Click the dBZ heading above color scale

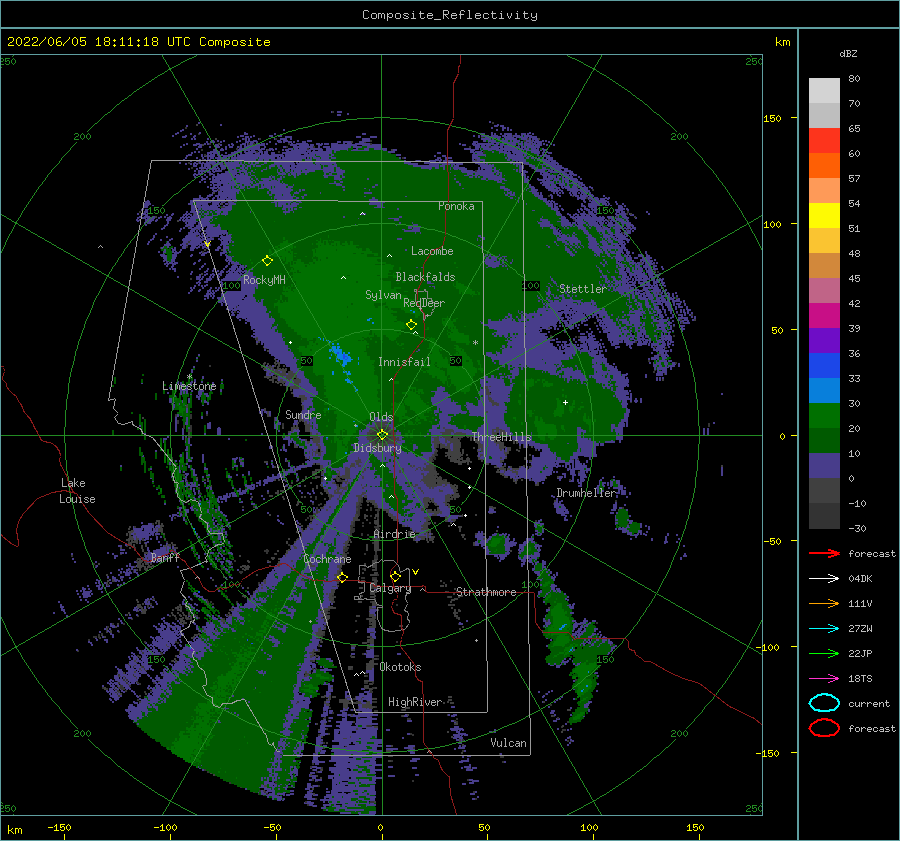pos(848,53)
